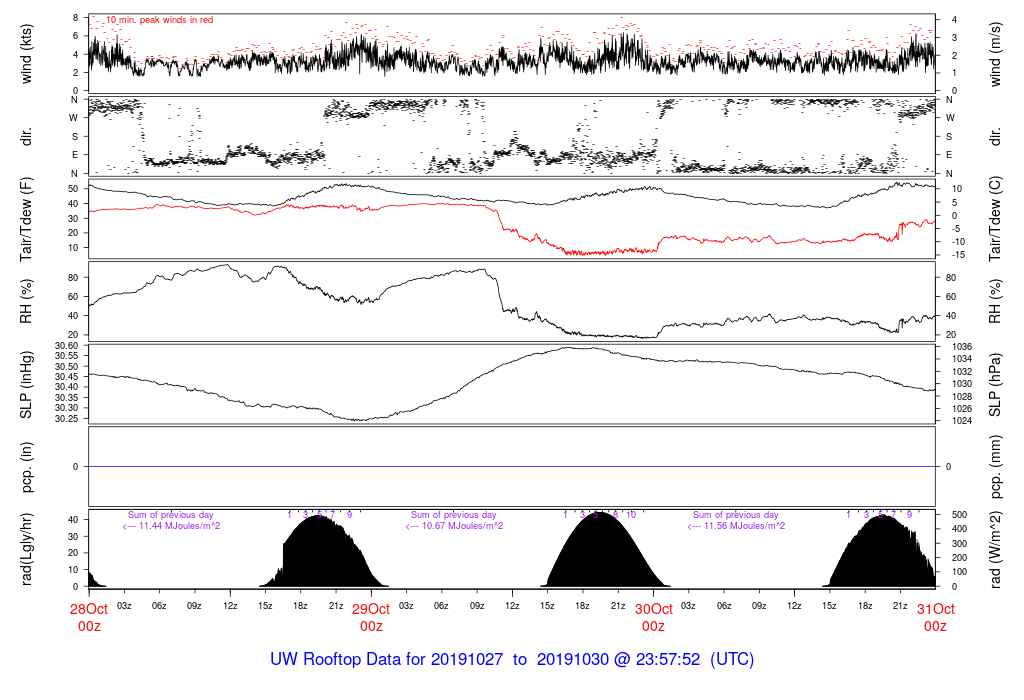This screenshot has height=700, width=1024.
Task: Click the UW Rooftop Data chart title
Action: tap(512, 660)
